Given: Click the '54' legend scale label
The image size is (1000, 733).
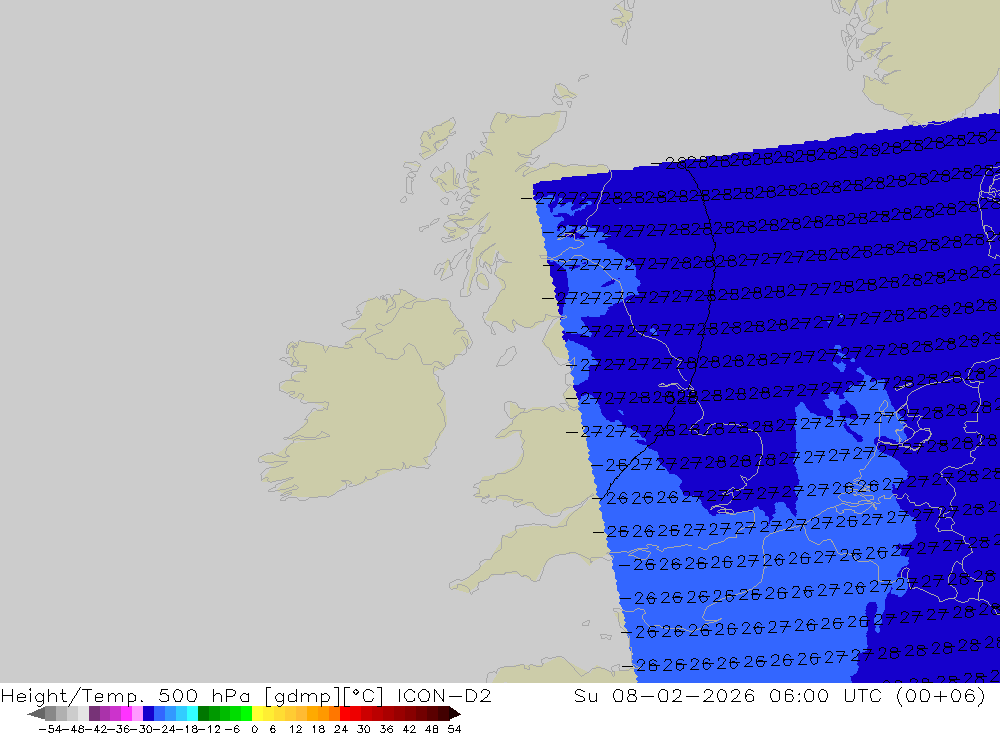Looking at the screenshot, I should click(454, 729).
